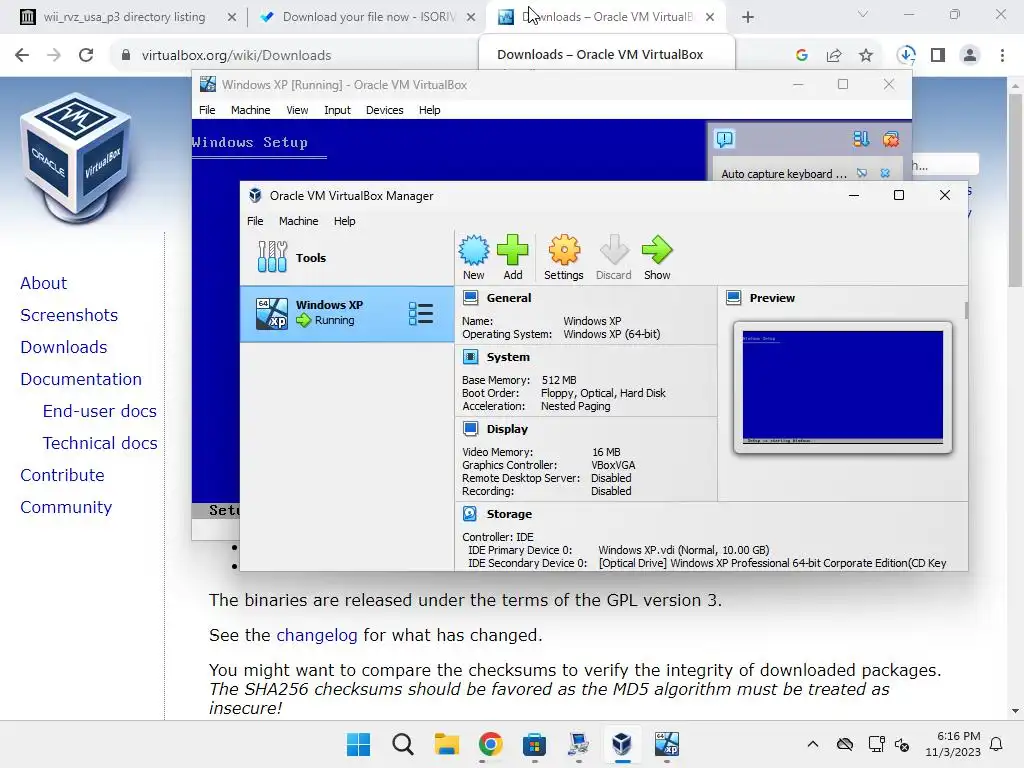This screenshot has width=1024, height=768.
Task: Click the Share page icon
Action: [834, 56]
